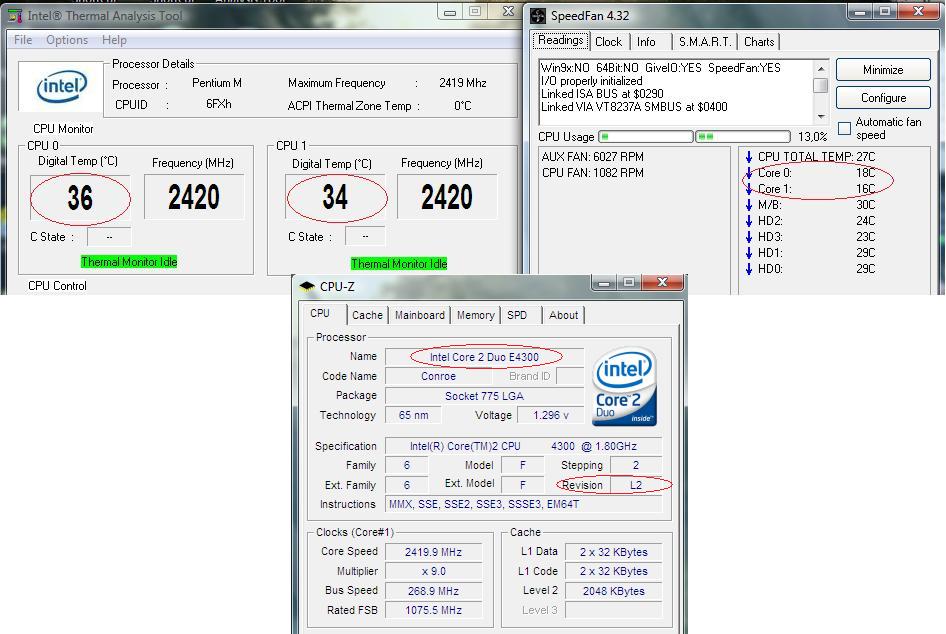Click the Revision field showing L2
This screenshot has width=946, height=634.
tap(636, 485)
